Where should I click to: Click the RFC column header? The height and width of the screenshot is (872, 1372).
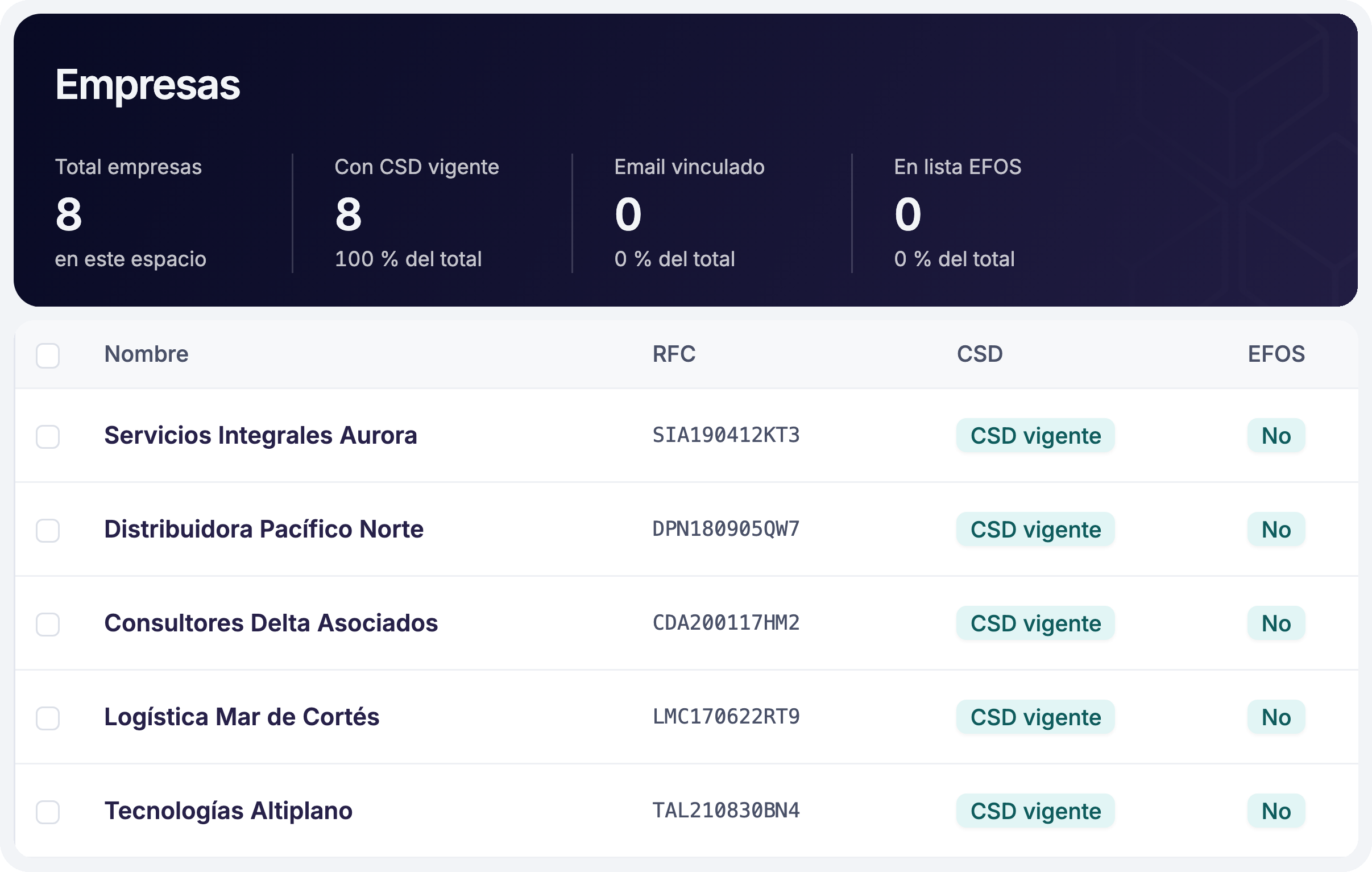point(674,354)
